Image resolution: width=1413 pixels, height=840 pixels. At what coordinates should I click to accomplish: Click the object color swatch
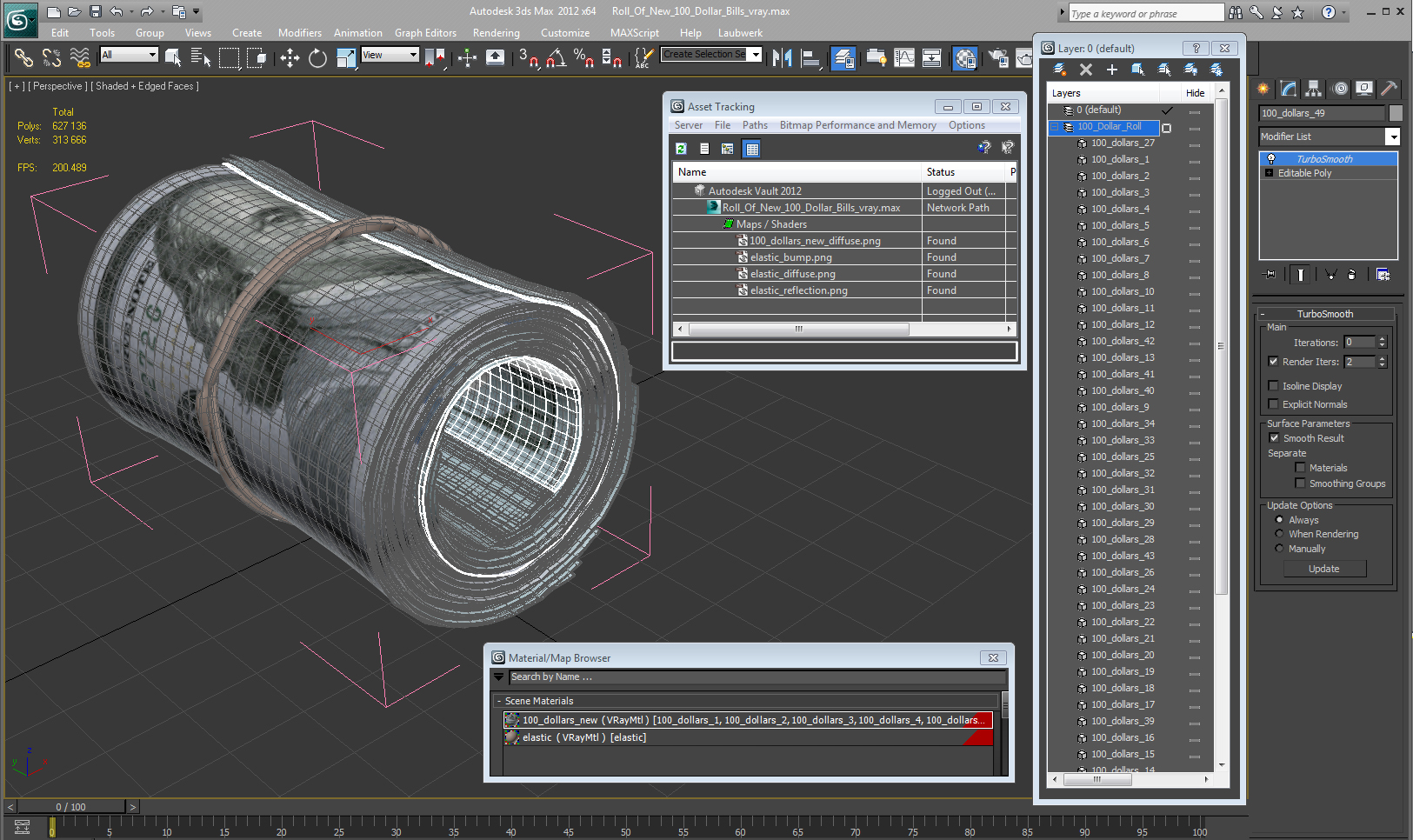[x=1396, y=113]
